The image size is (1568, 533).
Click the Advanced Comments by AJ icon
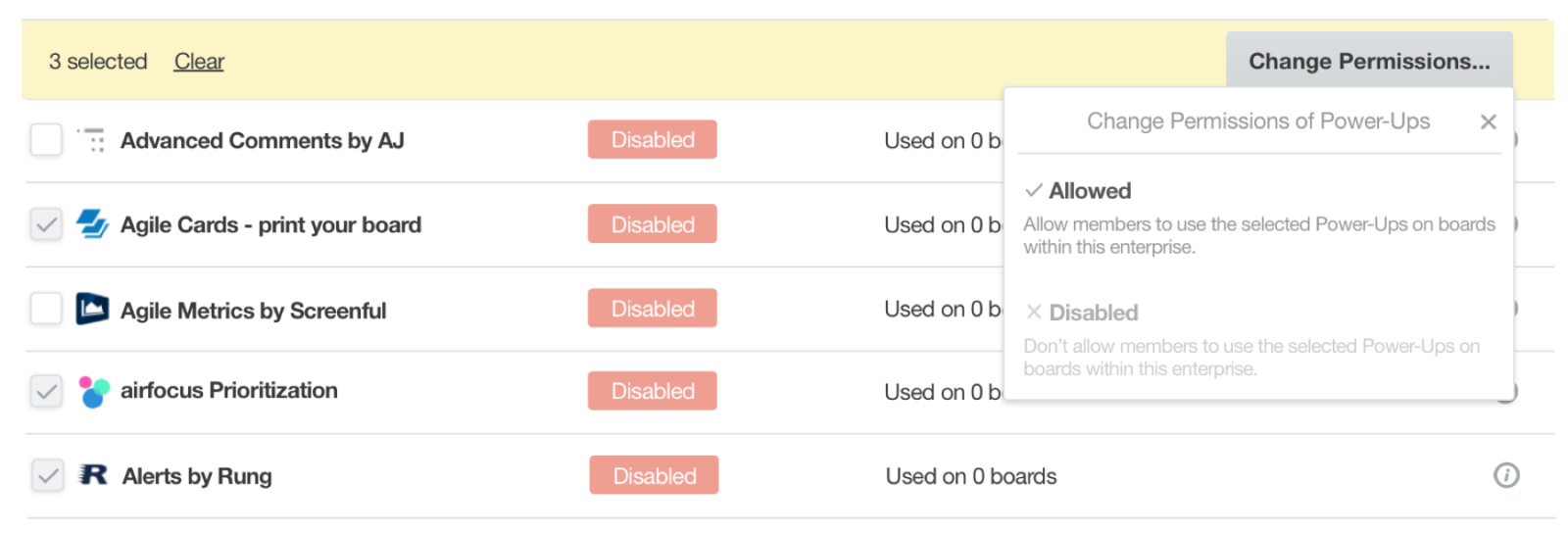(x=92, y=140)
